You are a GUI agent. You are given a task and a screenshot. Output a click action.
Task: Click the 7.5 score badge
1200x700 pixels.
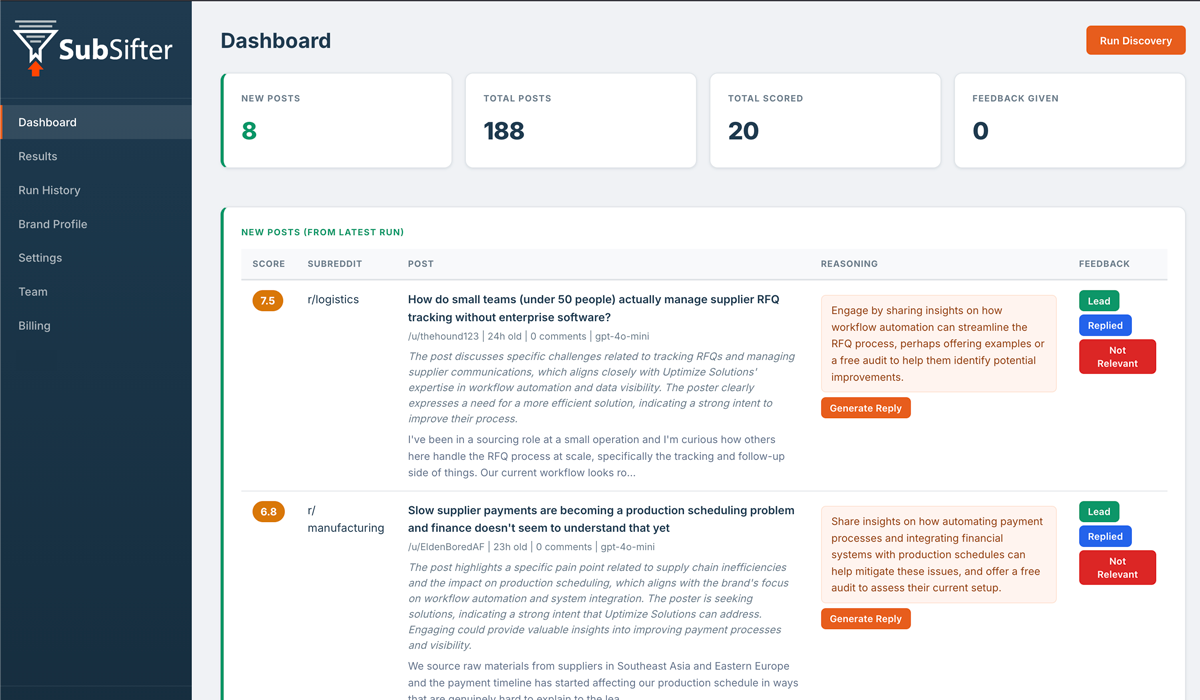click(x=268, y=300)
